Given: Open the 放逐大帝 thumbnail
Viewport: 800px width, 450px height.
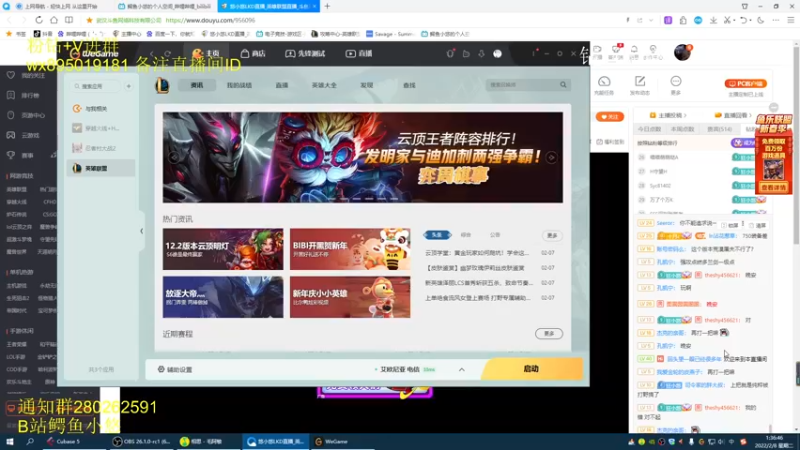Looking at the screenshot, I should tap(223, 297).
